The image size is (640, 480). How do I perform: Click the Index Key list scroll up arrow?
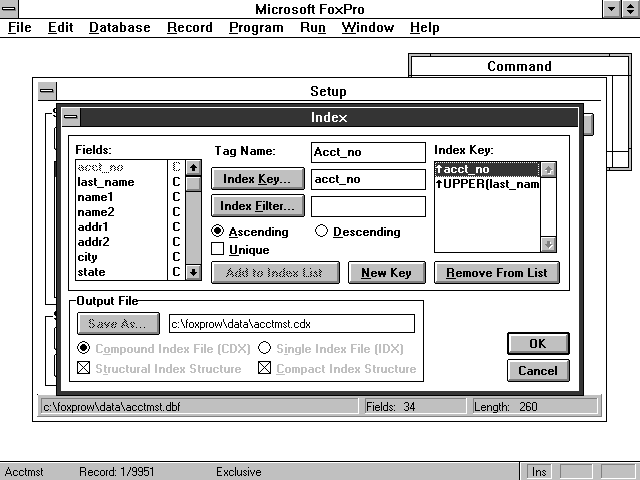pos(547,170)
